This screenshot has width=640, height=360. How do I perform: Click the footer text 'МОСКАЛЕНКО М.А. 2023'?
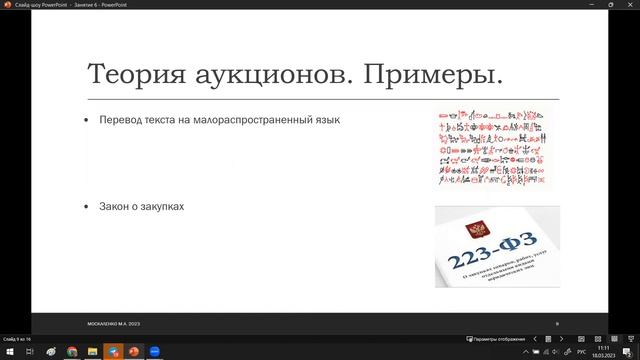pos(113,324)
